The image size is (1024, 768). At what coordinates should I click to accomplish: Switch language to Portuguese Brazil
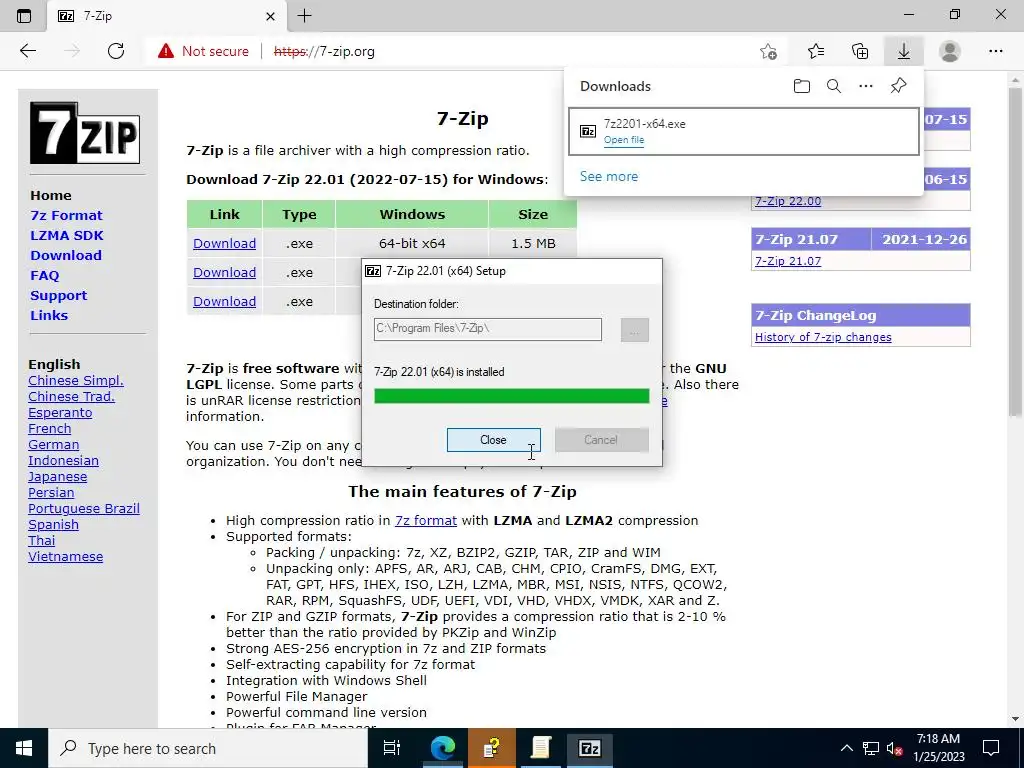pos(84,509)
